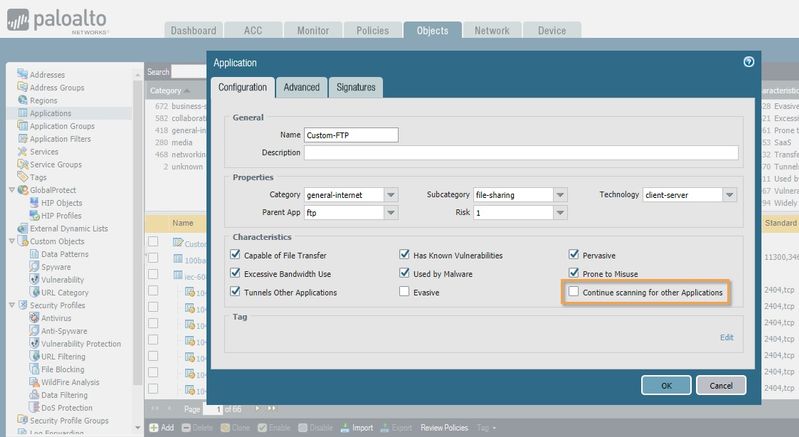This screenshot has height=437, width=799.
Task: Switch to the Advanced tab
Action: pos(302,88)
